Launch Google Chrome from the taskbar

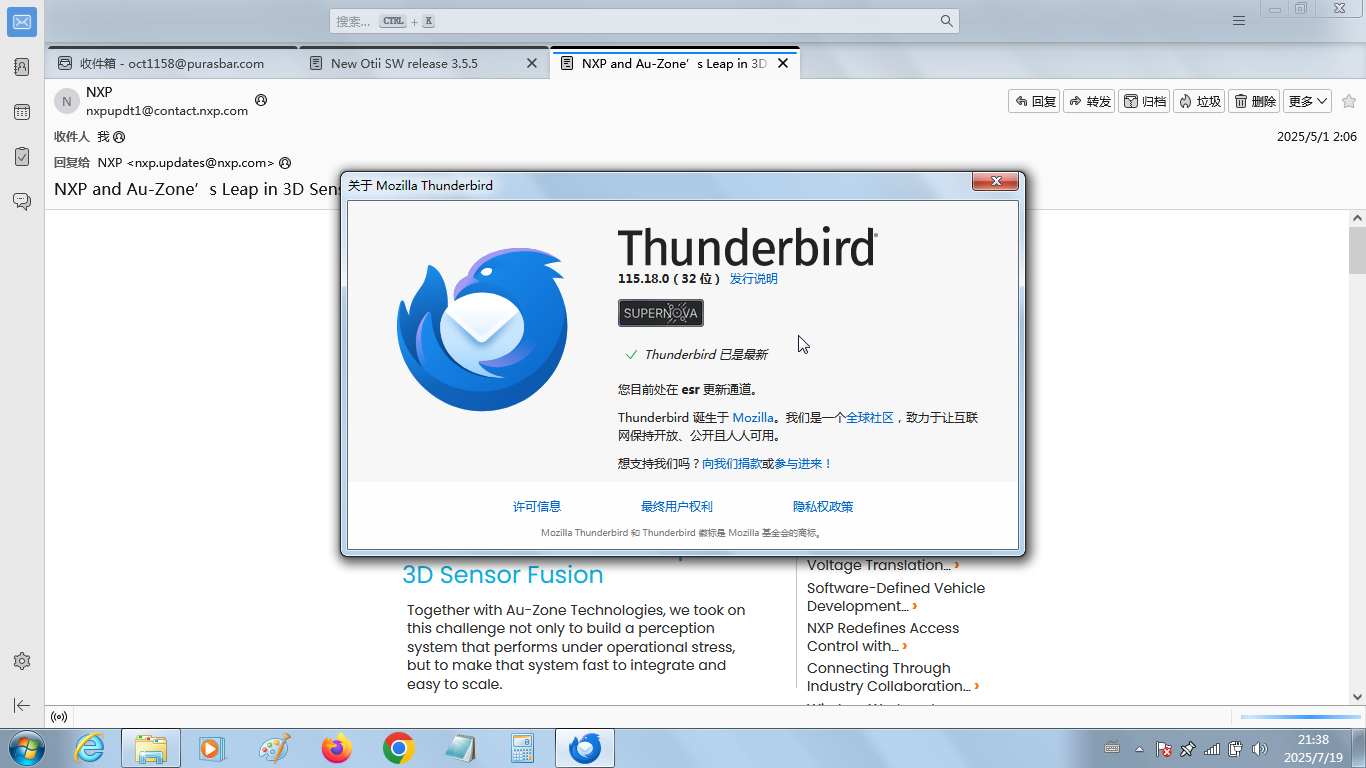click(399, 748)
